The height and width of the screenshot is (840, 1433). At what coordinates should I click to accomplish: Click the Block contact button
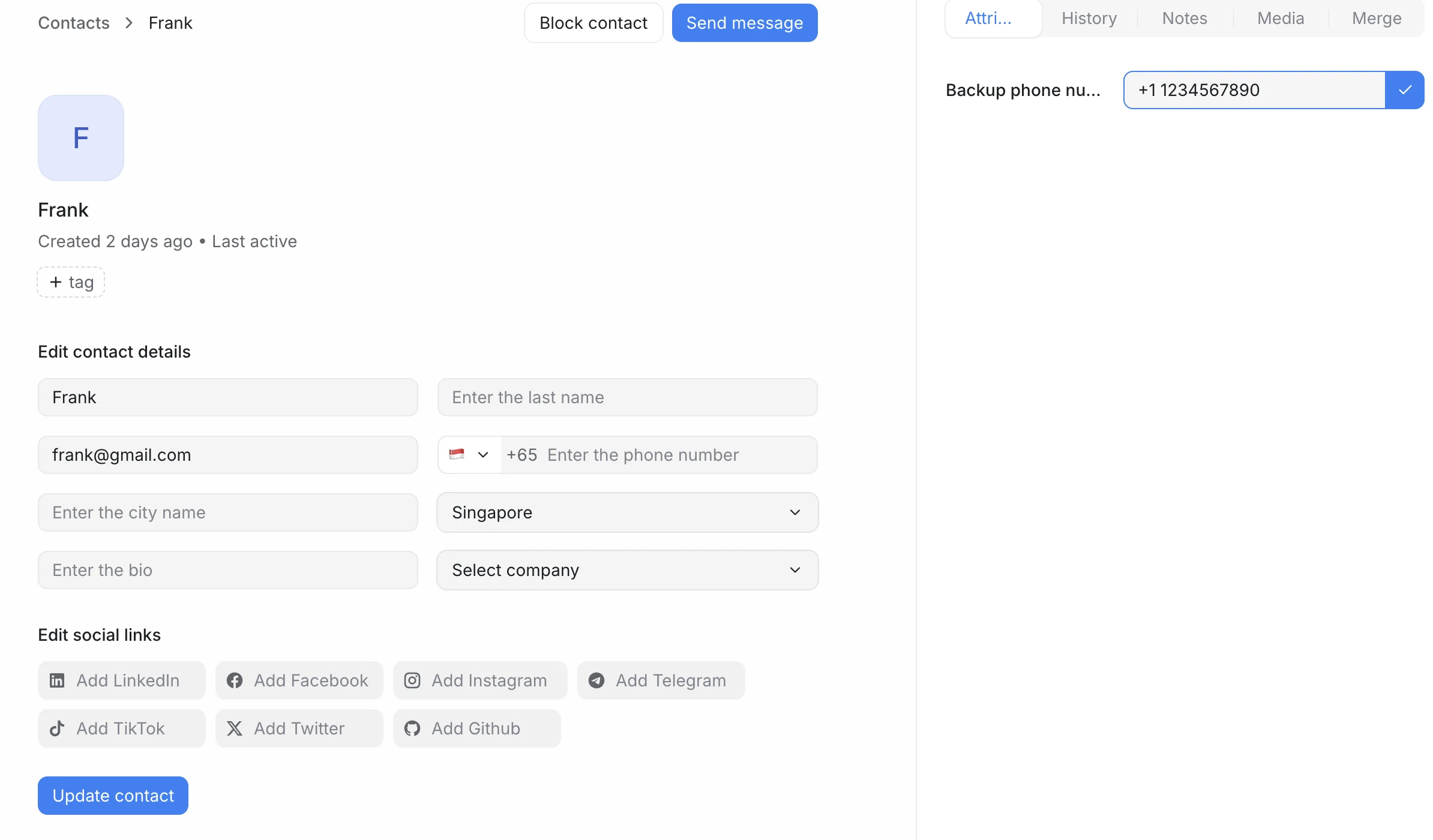point(593,23)
